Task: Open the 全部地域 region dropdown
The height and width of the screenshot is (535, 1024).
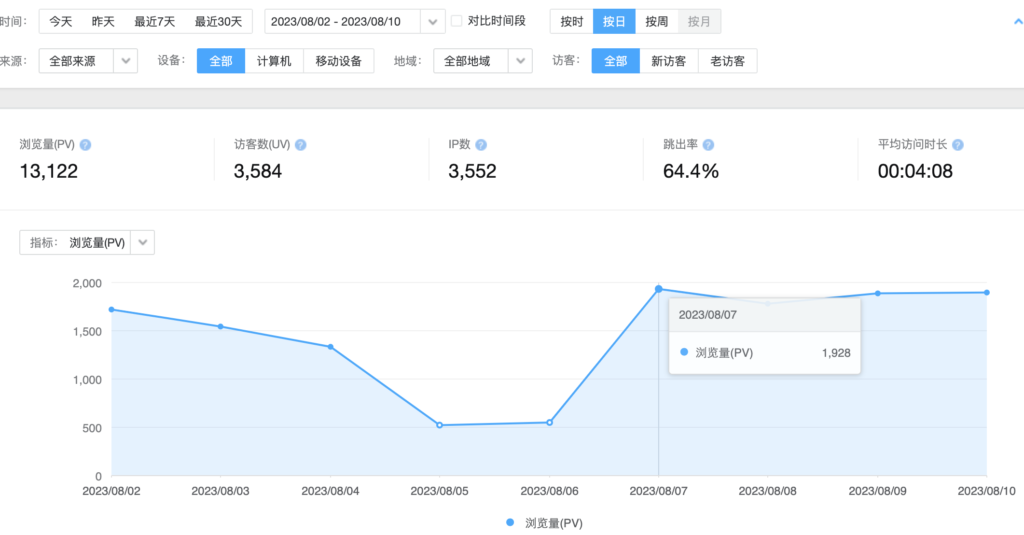Action: (483, 61)
